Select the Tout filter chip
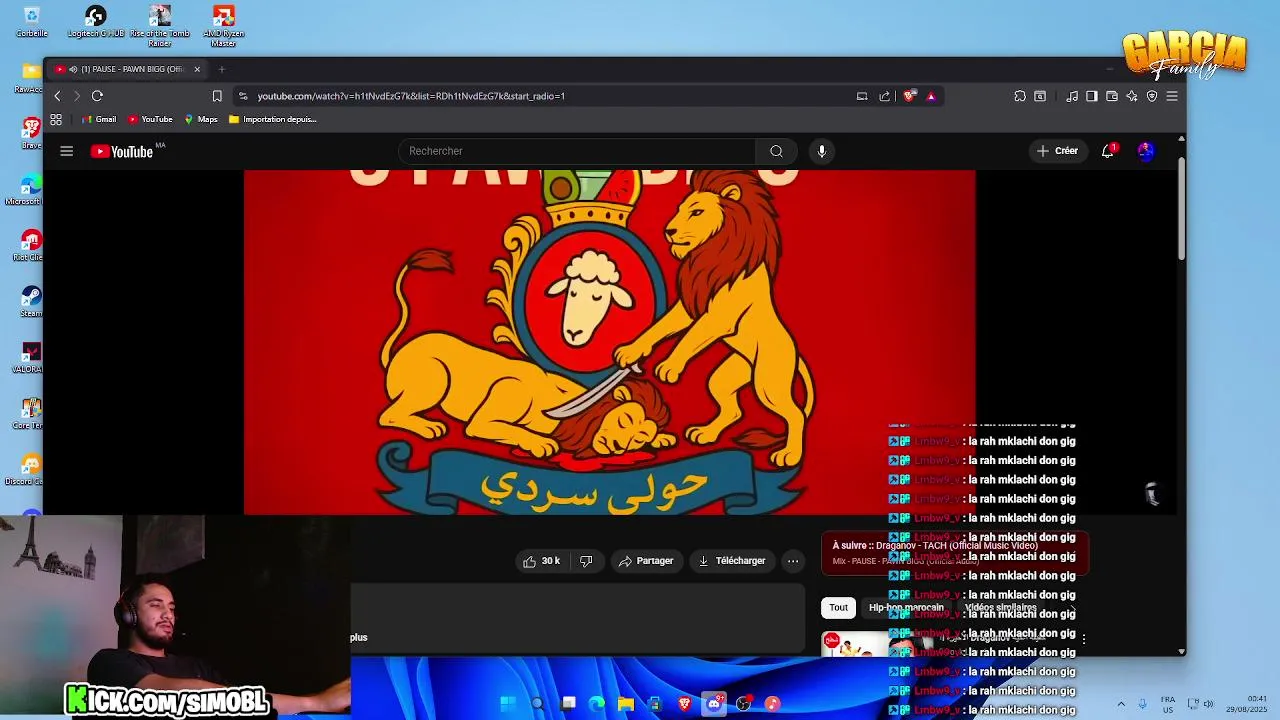This screenshot has height=720, width=1280. (x=838, y=607)
